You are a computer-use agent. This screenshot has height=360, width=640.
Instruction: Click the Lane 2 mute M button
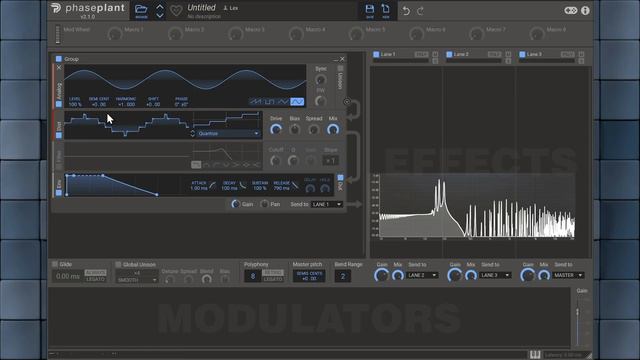click(508, 54)
